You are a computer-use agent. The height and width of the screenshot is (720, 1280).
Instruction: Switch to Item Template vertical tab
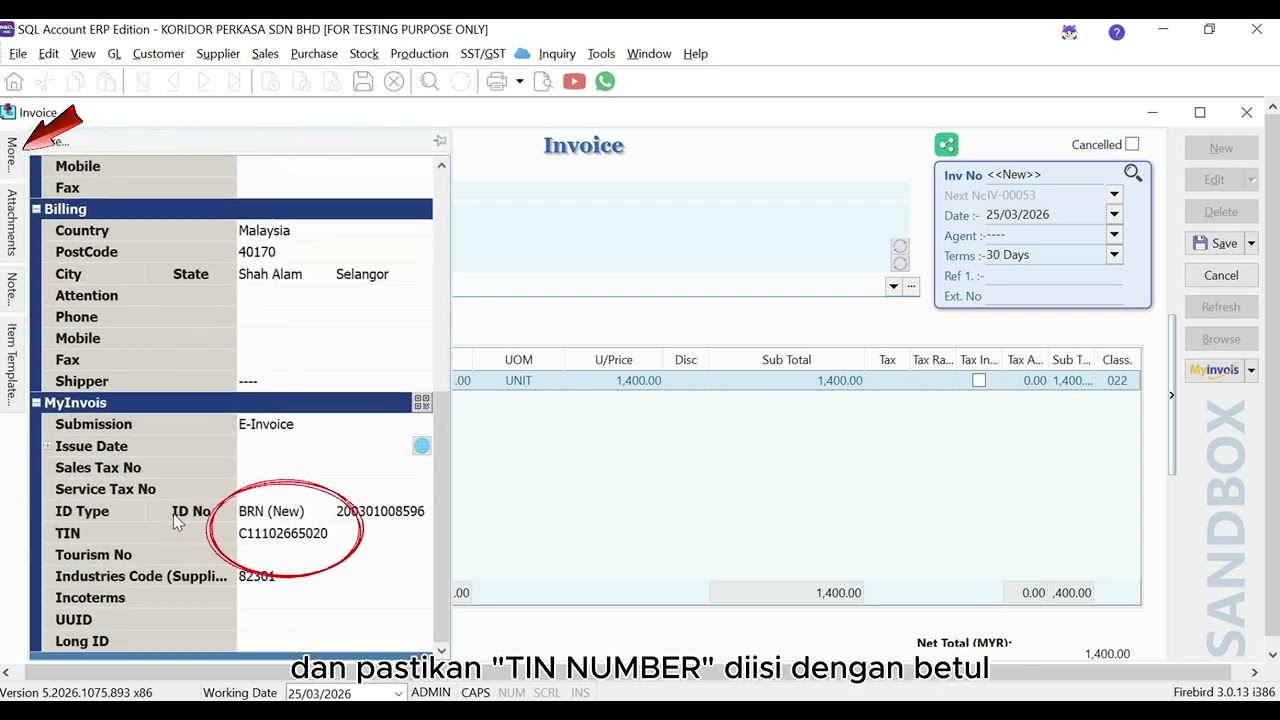(12, 363)
